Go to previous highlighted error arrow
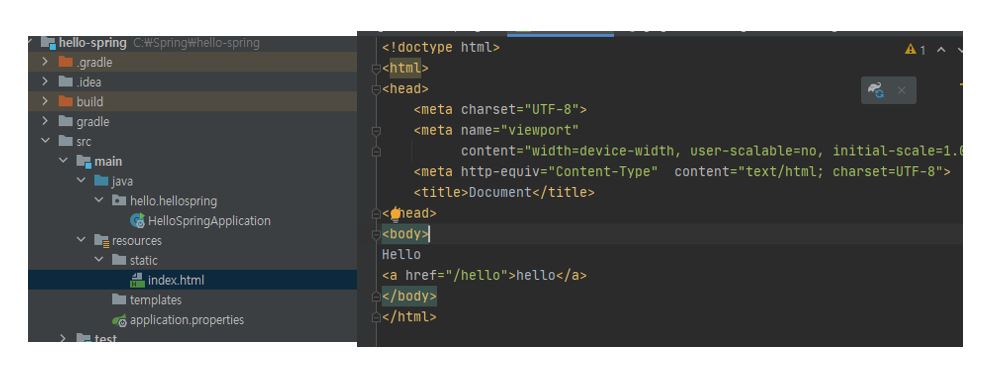 (941, 49)
